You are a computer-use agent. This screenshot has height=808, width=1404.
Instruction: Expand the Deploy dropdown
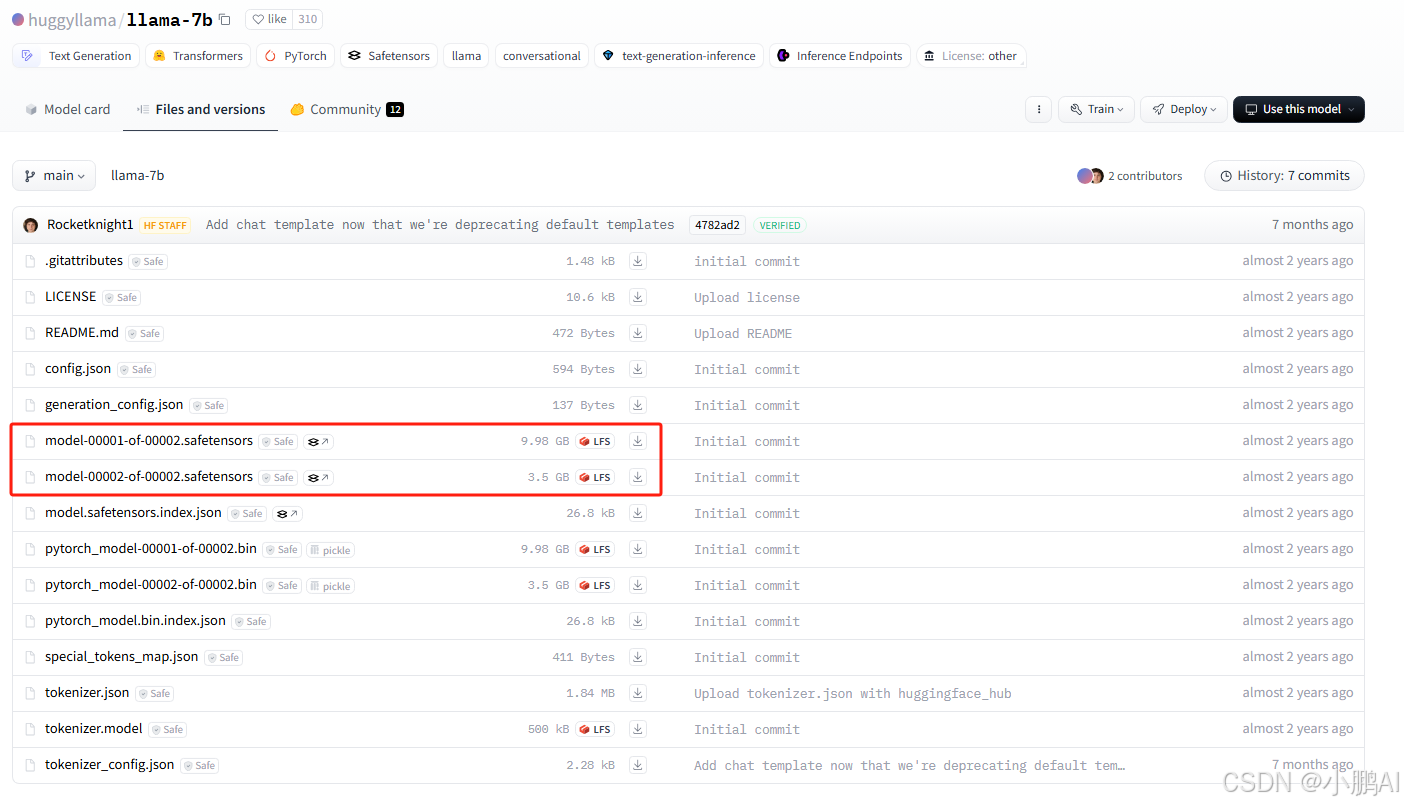pyautogui.click(x=1184, y=109)
